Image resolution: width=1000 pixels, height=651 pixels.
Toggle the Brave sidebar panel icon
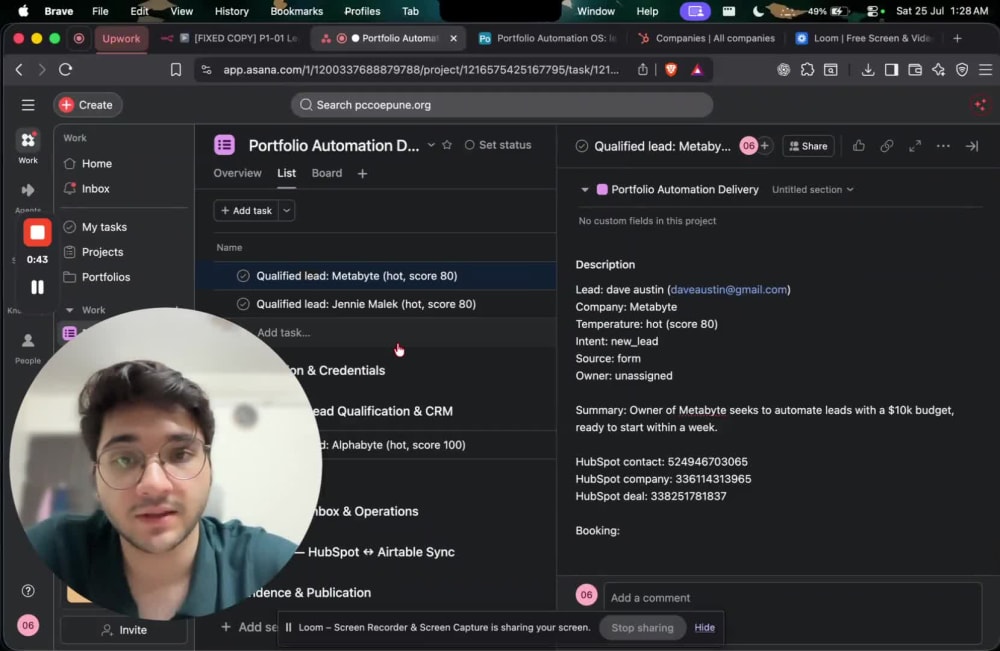891,69
